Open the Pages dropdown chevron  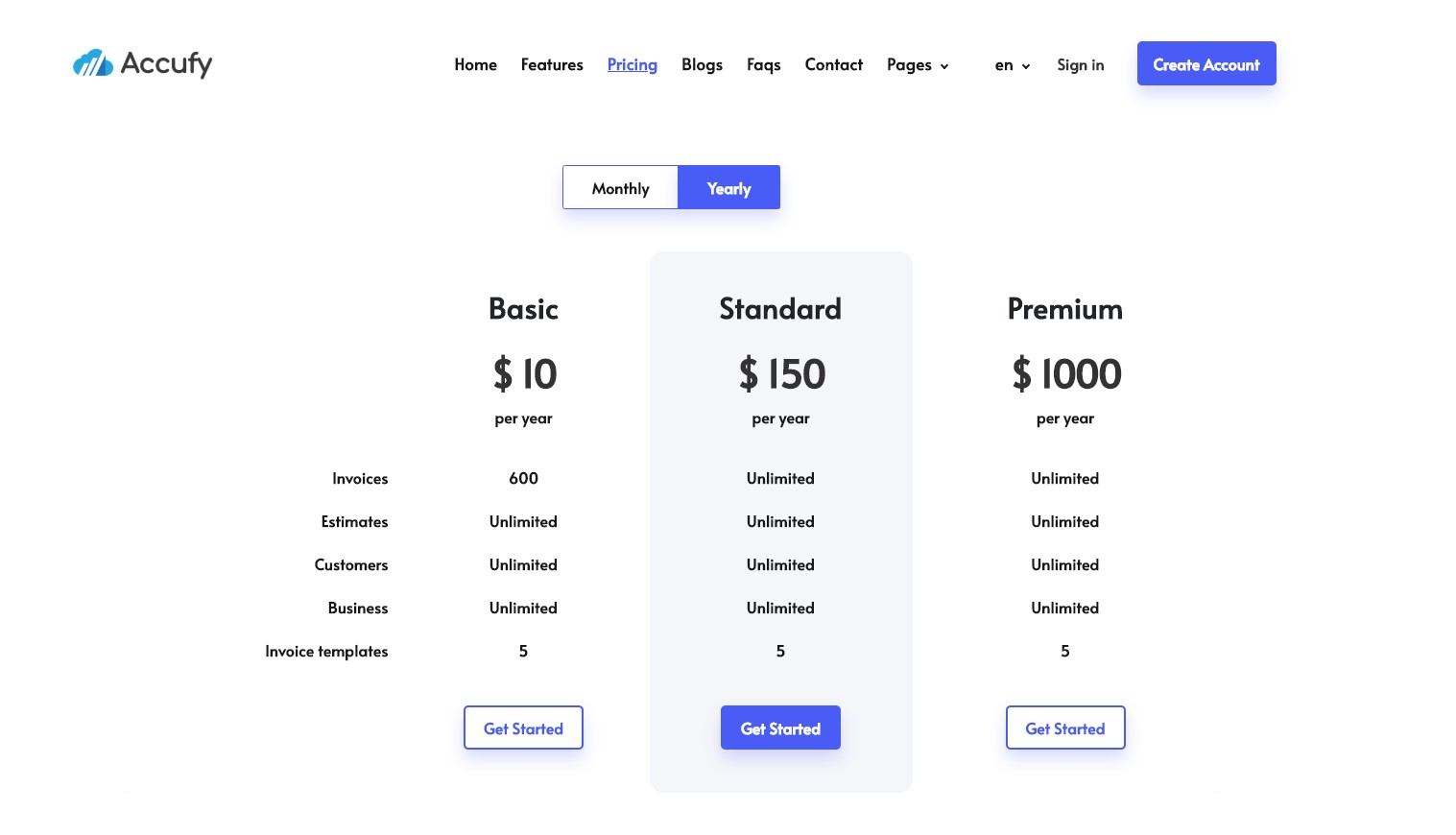pyautogui.click(x=944, y=66)
